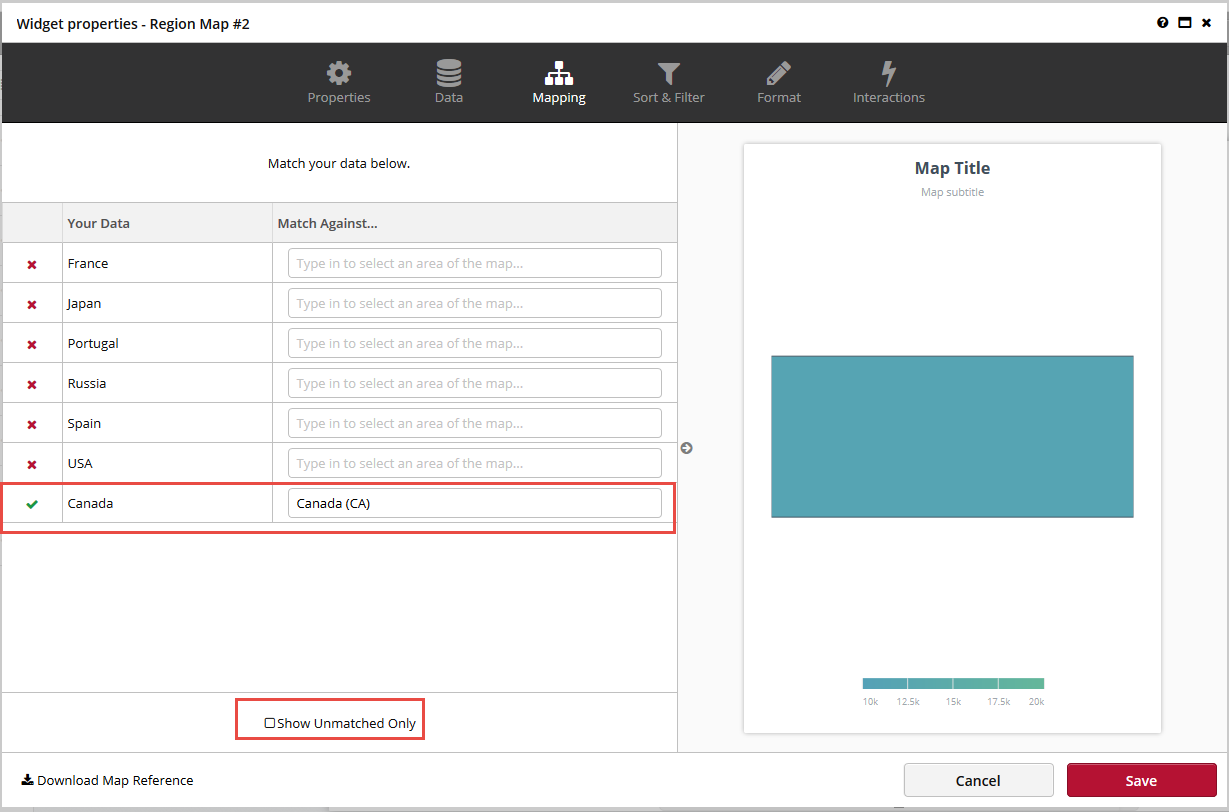Select the Format pencil icon
Screen dimensions: 1229x812
pyautogui.click(x=778, y=72)
